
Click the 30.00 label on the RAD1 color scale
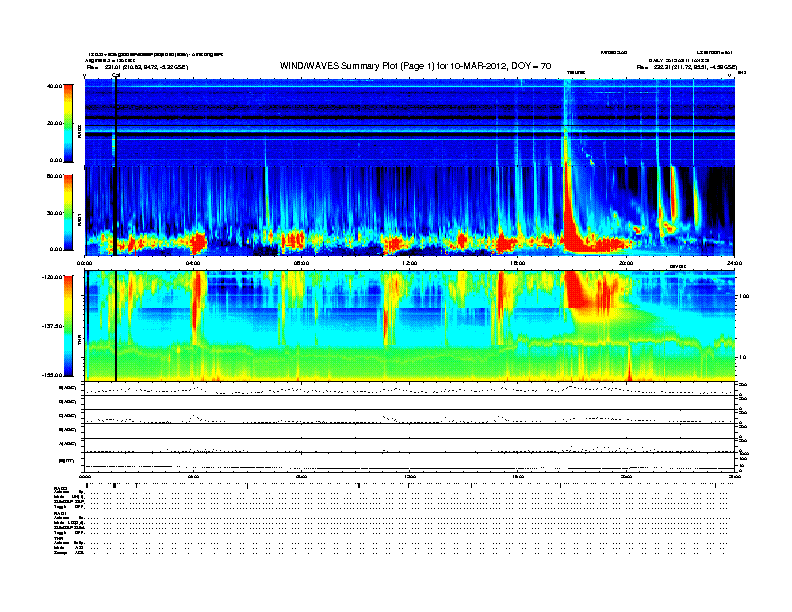coord(55,213)
